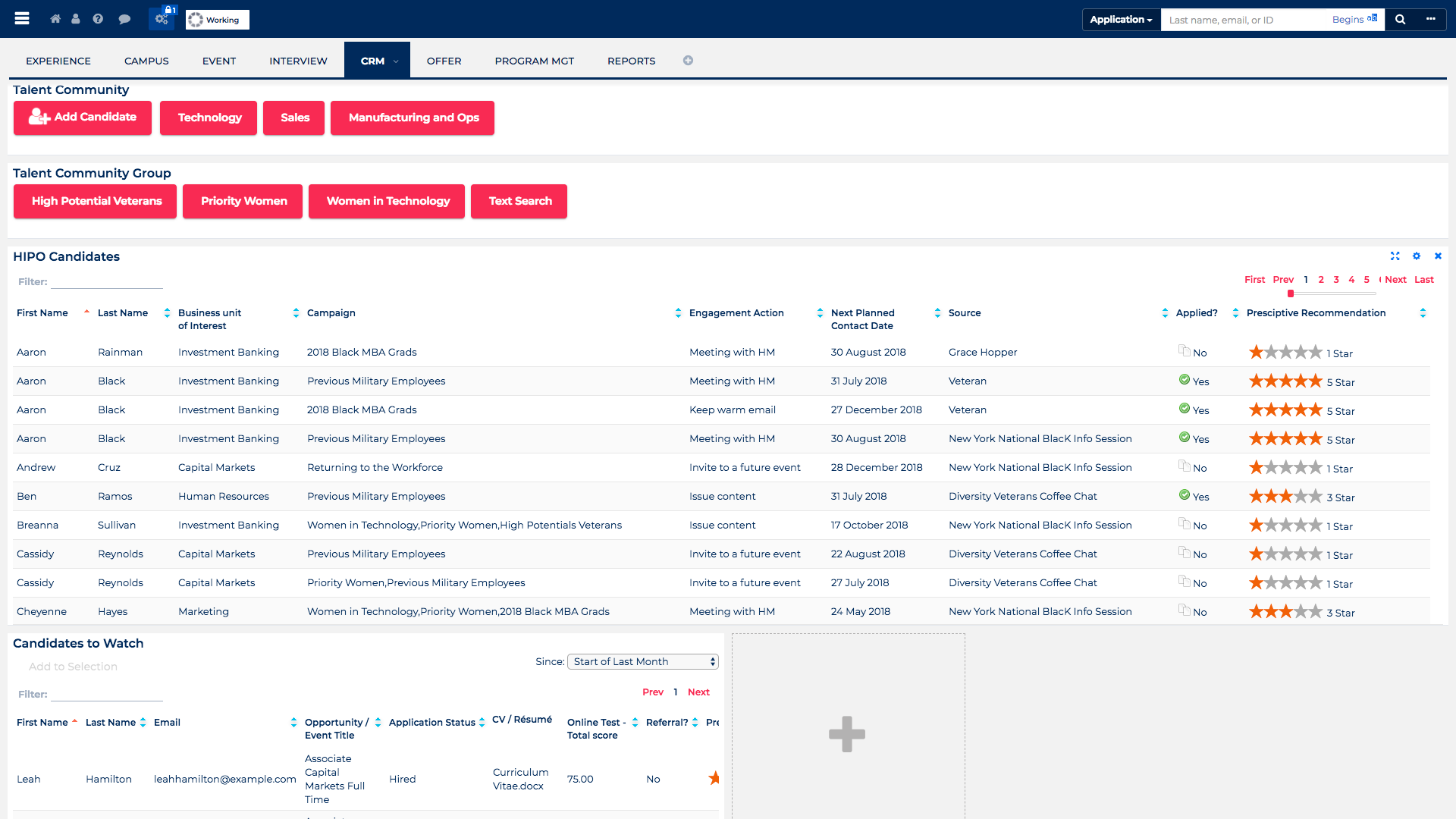Open the High Potential Veterans group
The height and width of the screenshot is (819, 1456).
94,201
